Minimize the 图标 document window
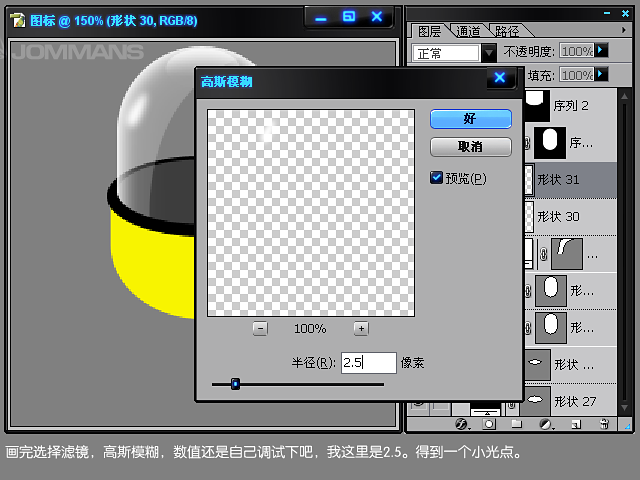This screenshot has height=480, width=640. (x=321, y=19)
